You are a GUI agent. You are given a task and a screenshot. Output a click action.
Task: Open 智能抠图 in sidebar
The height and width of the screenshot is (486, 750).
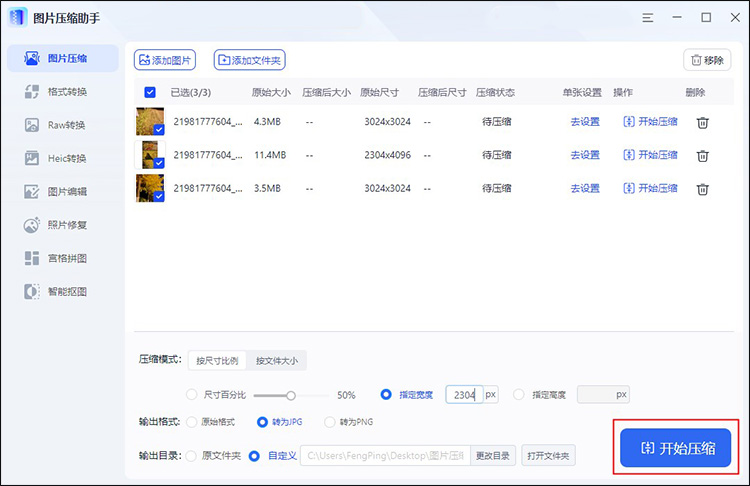tap(63, 291)
